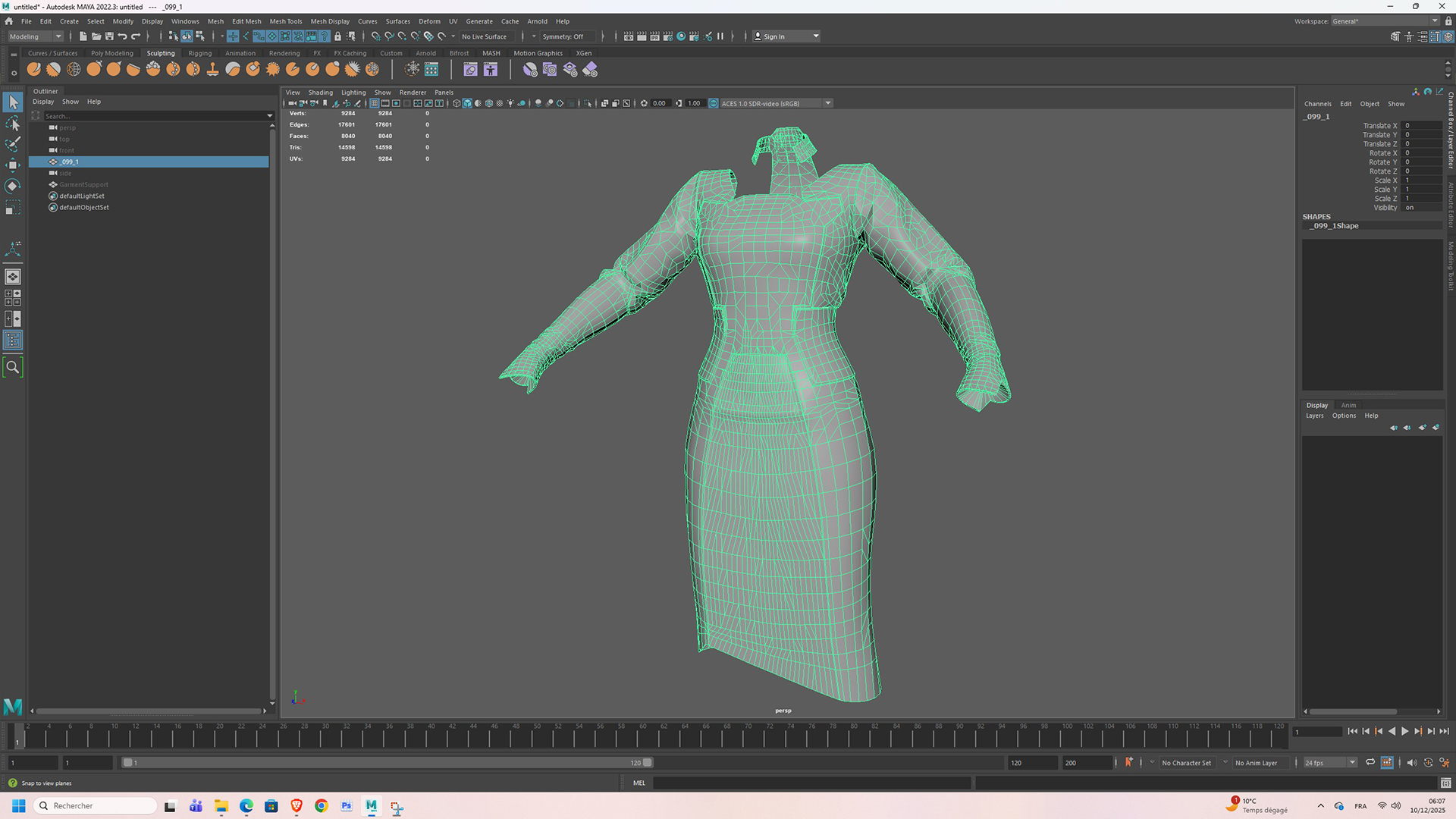Toggle the audio mute speaker icon
The height and width of the screenshot is (819, 1456).
pyautogui.click(x=1411, y=763)
